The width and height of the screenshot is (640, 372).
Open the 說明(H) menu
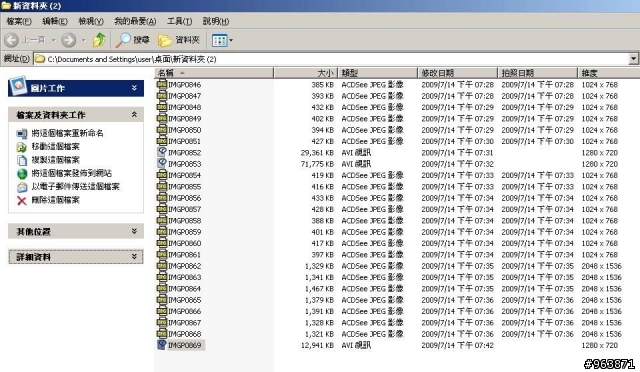[216, 21]
